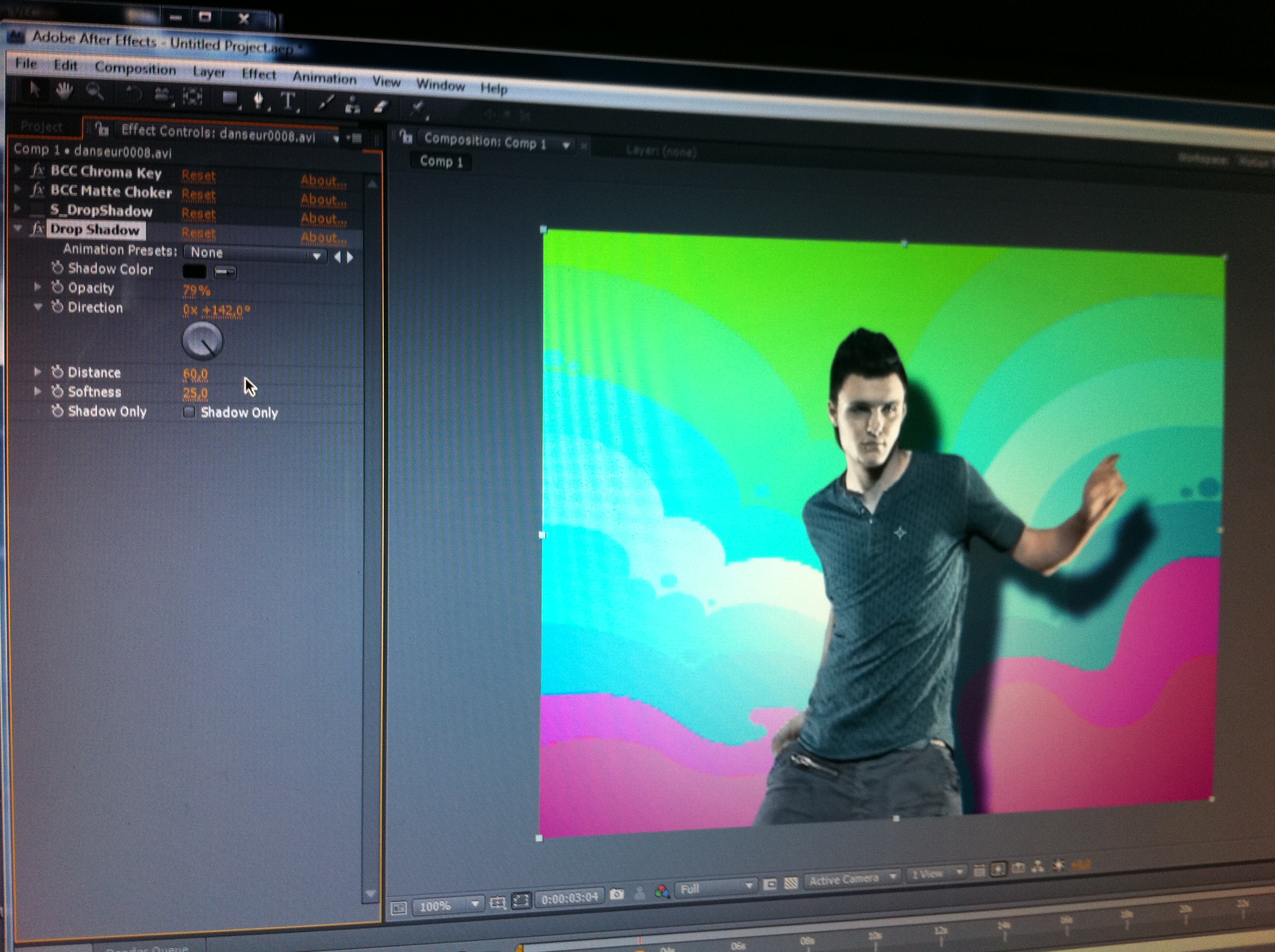Click Reset for BCC Matte Choker
Viewport: 1275px width, 952px height.
pos(198,195)
